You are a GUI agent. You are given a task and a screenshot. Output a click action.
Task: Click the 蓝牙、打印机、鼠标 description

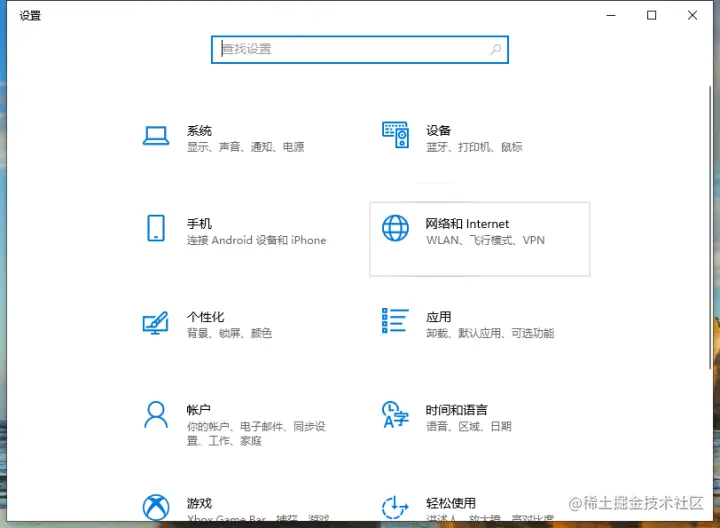point(474,147)
